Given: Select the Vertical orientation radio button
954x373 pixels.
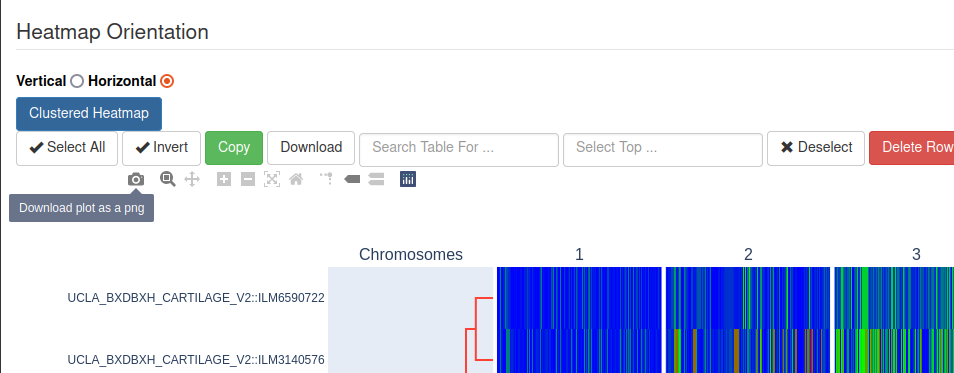Looking at the screenshot, I should coord(77,81).
